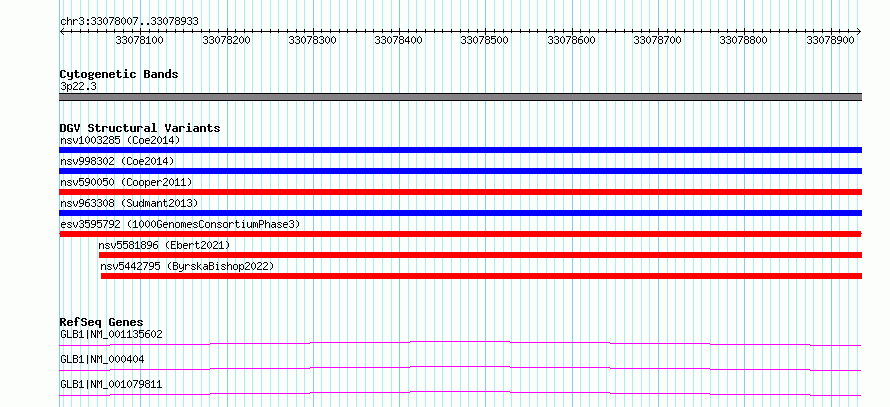Open variant label nsv998302 (Coe2014)
The image size is (890, 407).
(117, 161)
